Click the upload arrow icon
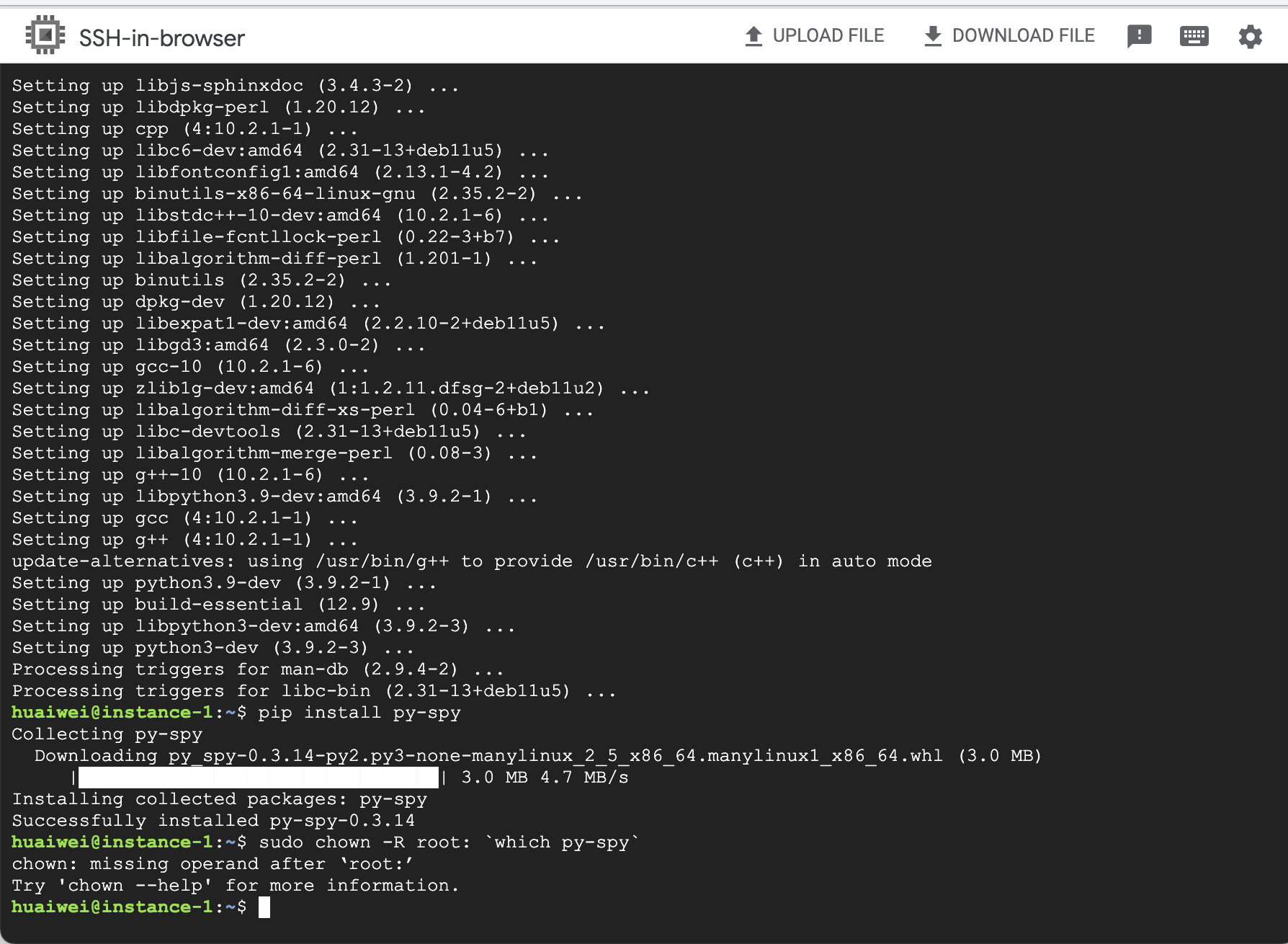The image size is (1288, 944). [x=753, y=35]
